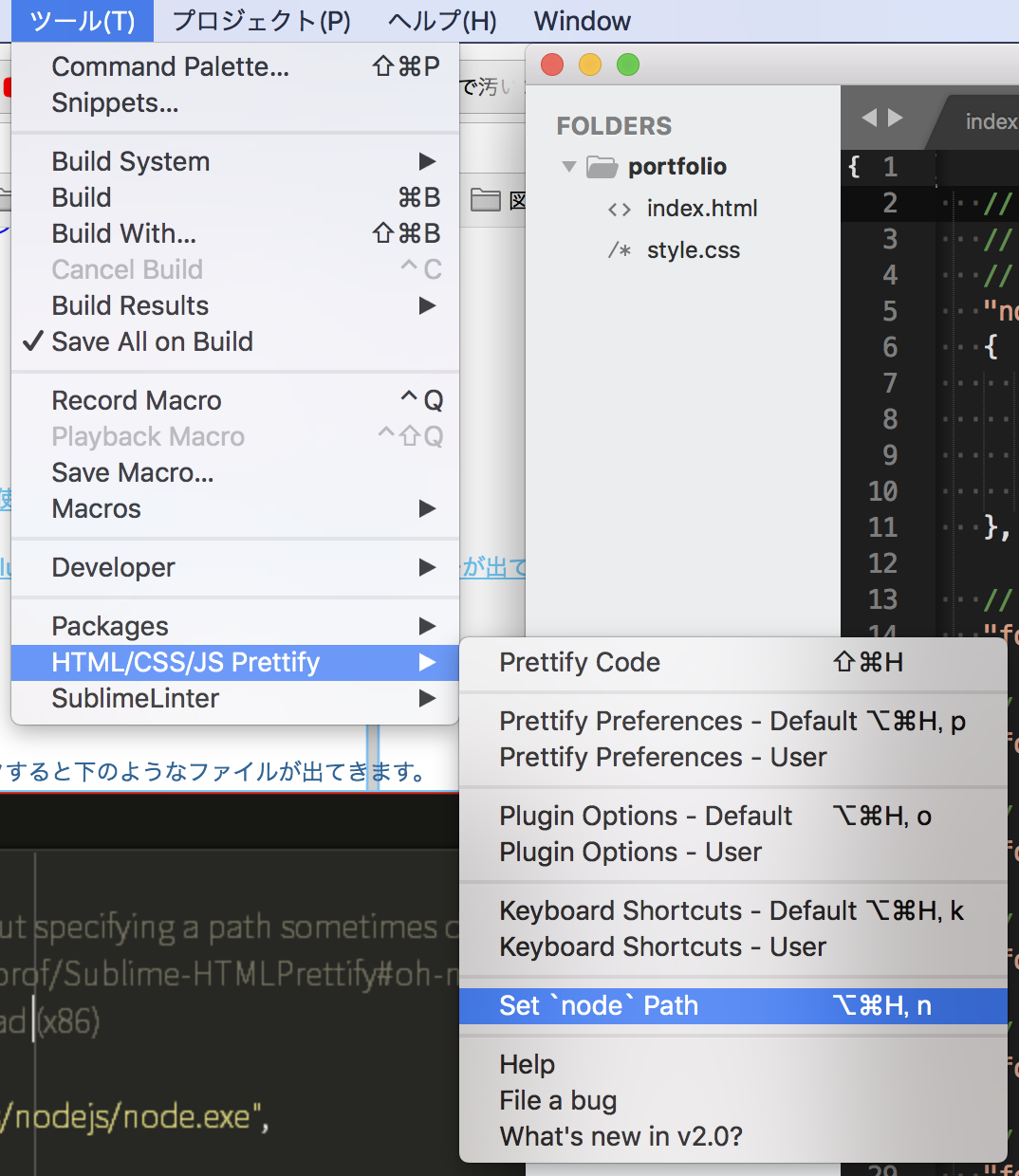Collapse the portfolio folder tree
The height and width of the screenshot is (1176, 1019).
tap(569, 166)
